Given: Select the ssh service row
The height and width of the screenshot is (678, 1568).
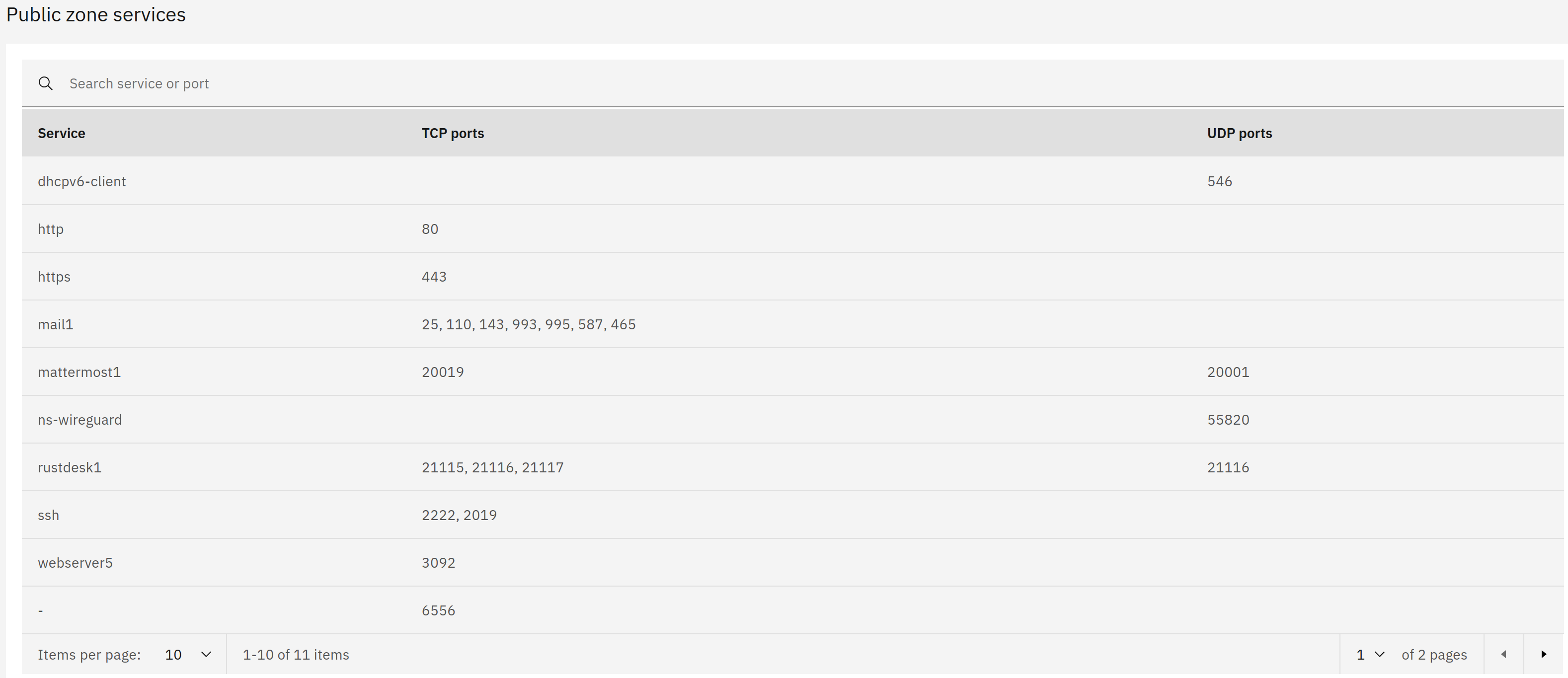Looking at the screenshot, I should point(49,515).
